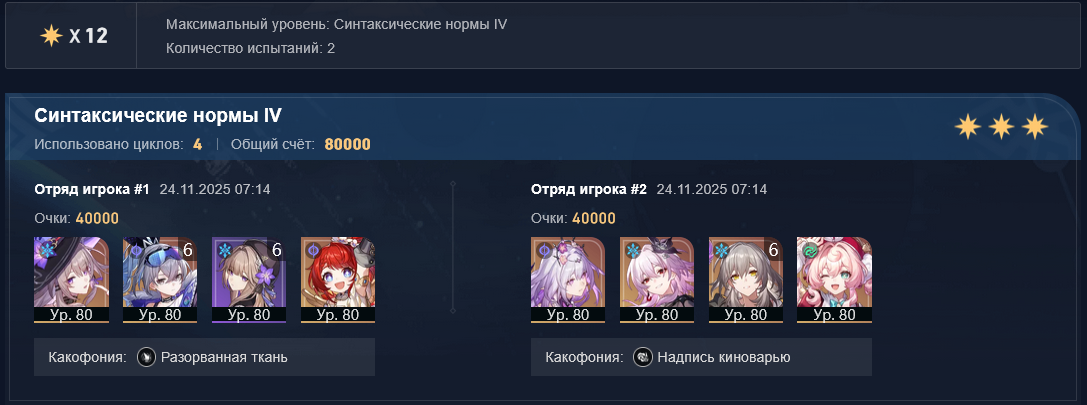Click the wind element icon on pink-haired portrait

[x=810, y=250]
